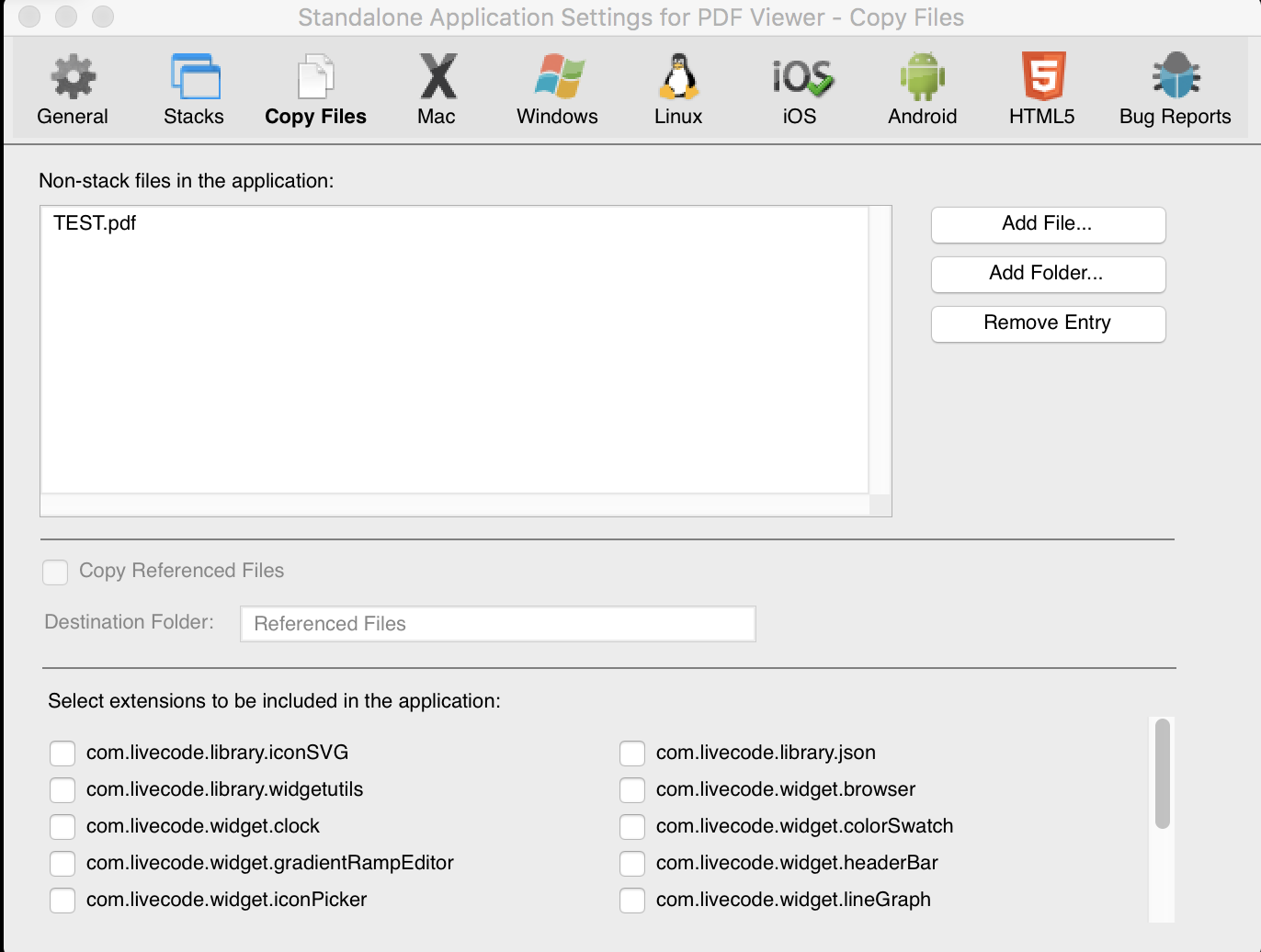Click the Add File... button
Screen dimensions: 1261x952
click(x=1048, y=224)
